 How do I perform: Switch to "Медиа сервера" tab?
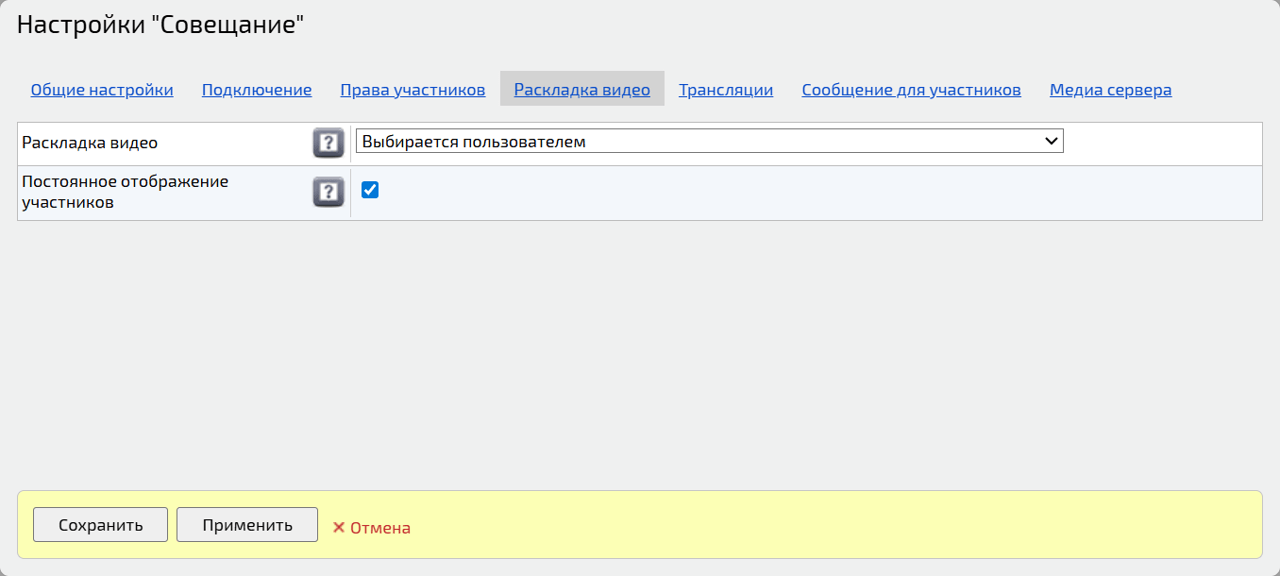(1110, 89)
